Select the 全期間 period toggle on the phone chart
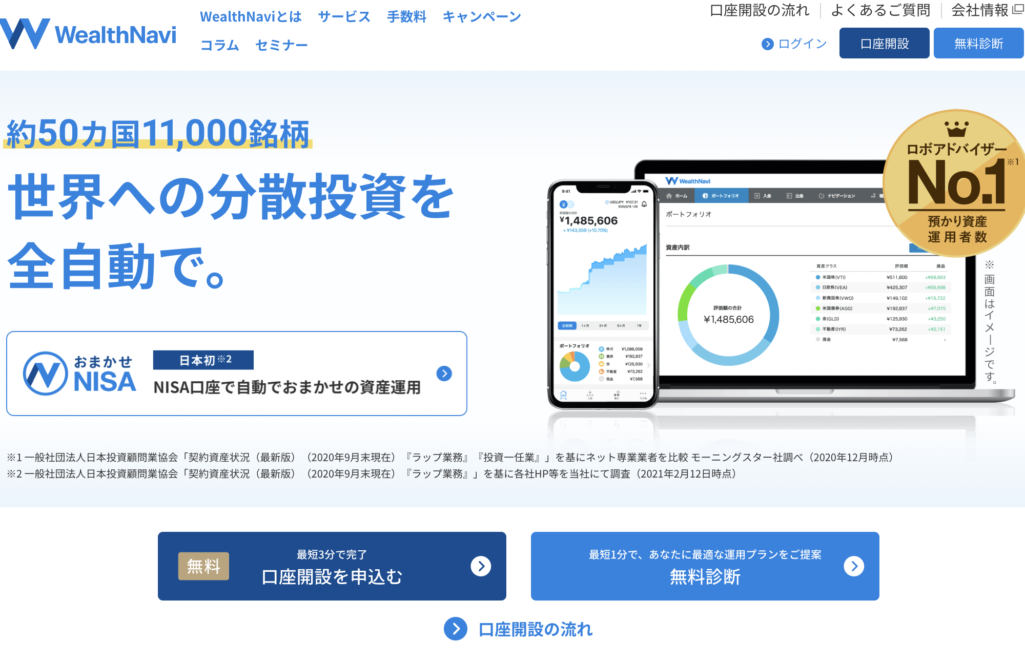 point(566,325)
